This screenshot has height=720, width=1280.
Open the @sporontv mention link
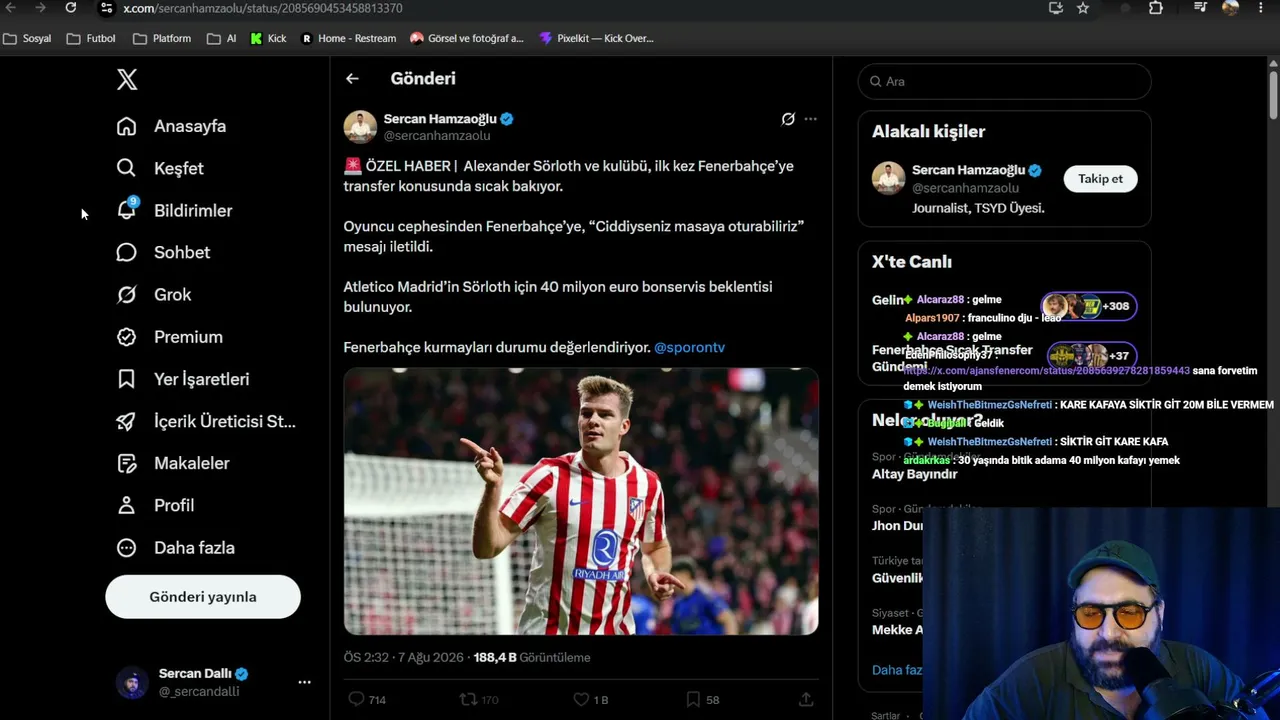689,347
